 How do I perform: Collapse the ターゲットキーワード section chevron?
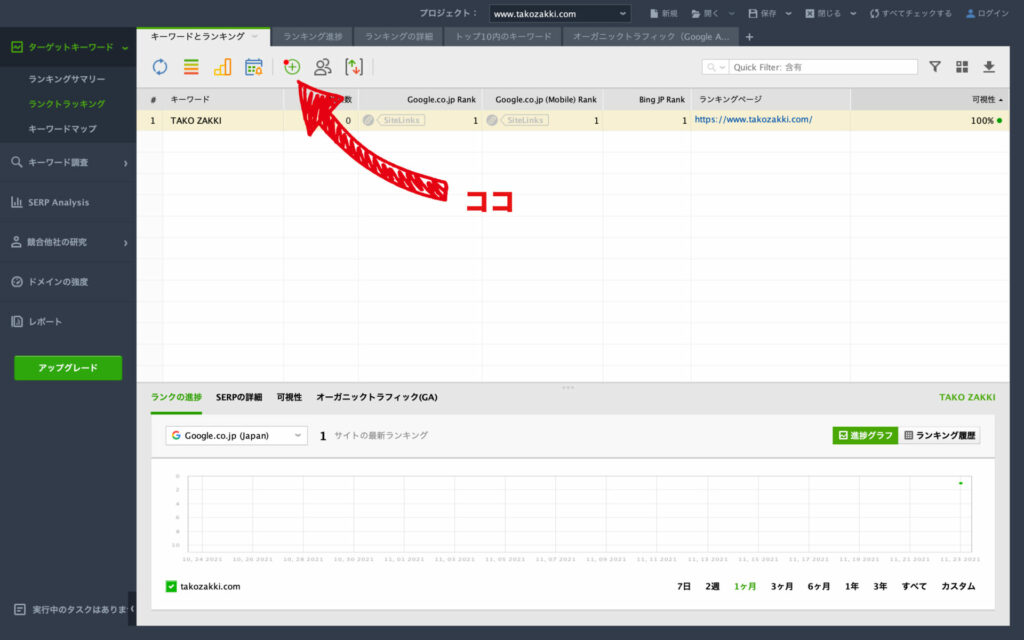click(125, 48)
